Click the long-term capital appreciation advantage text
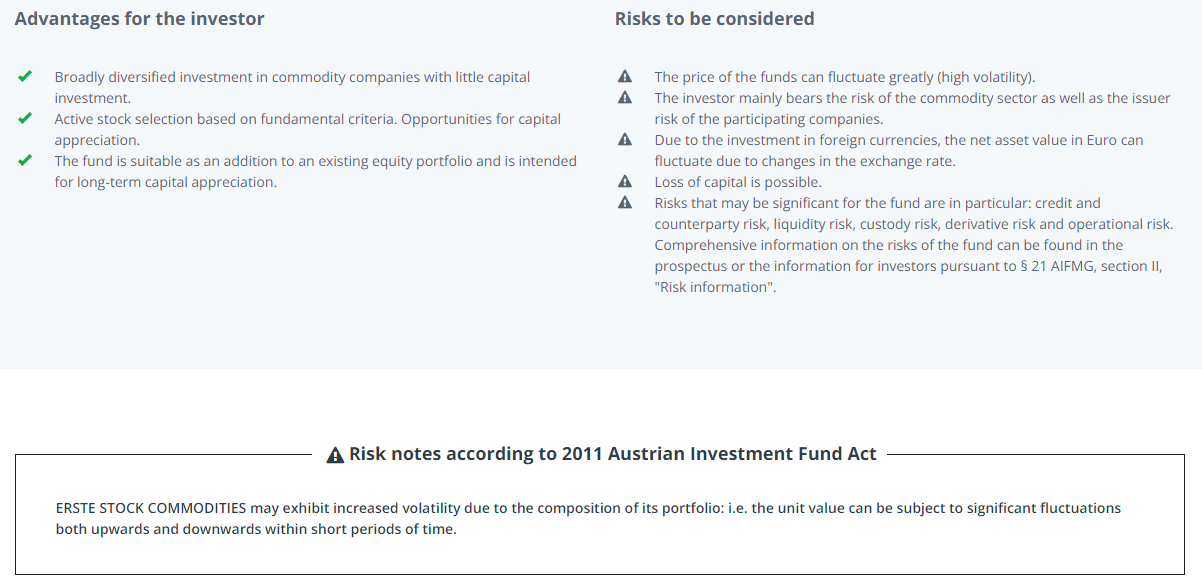 coord(315,171)
